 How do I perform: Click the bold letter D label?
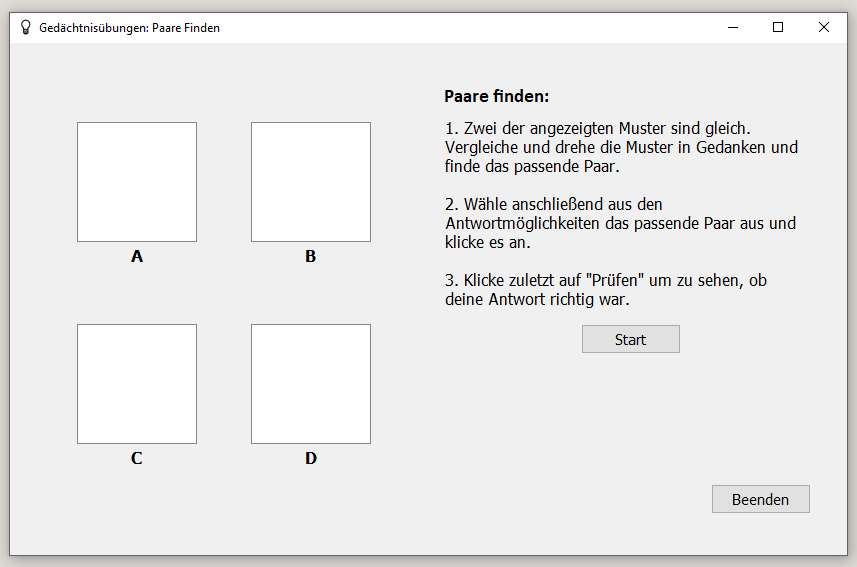click(311, 458)
